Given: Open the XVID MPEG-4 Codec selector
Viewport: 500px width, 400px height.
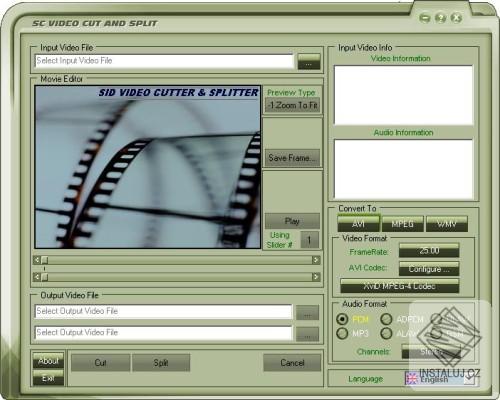Looking at the screenshot, I should click(x=399, y=286).
